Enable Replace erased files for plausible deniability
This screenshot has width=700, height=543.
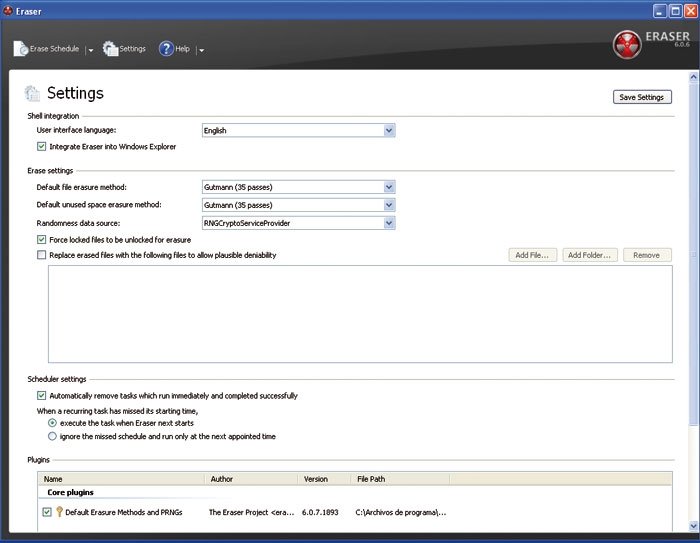pos(42,255)
